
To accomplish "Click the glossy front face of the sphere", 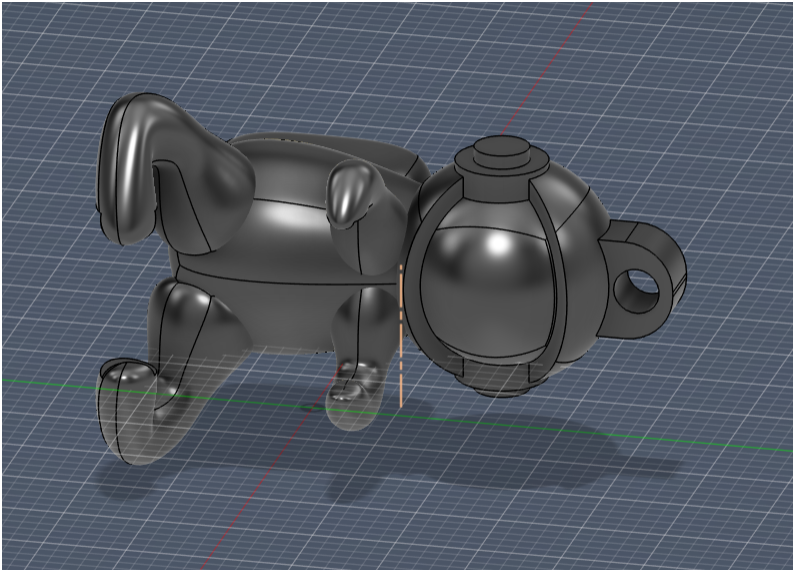I will [x=487, y=293].
